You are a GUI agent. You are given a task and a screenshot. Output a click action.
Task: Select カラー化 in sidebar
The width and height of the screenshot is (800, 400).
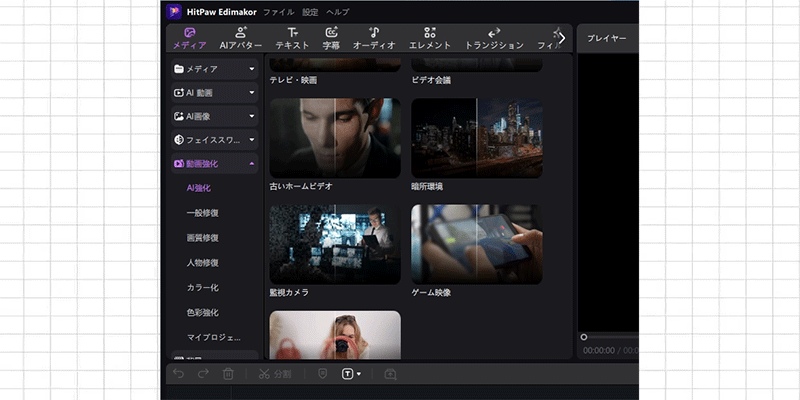(x=203, y=288)
